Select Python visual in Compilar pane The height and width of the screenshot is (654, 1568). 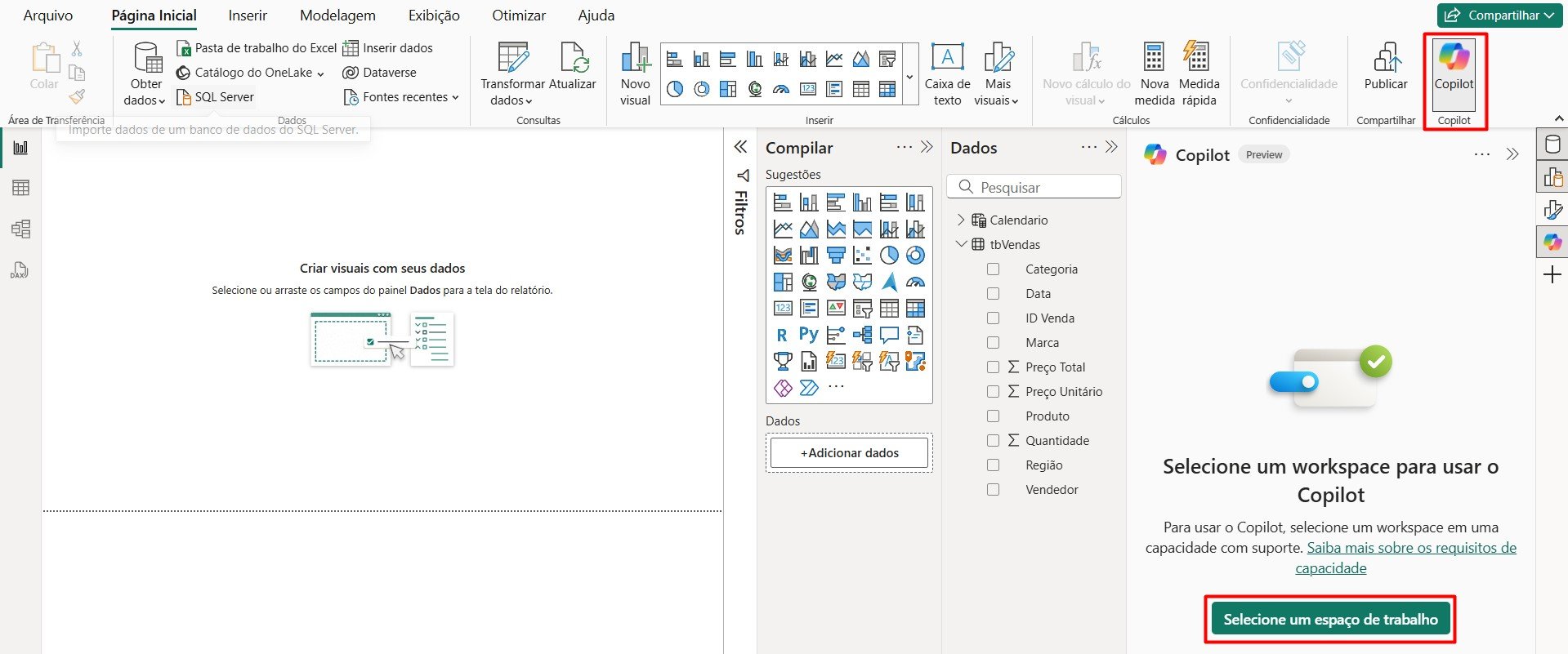click(809, 335)
